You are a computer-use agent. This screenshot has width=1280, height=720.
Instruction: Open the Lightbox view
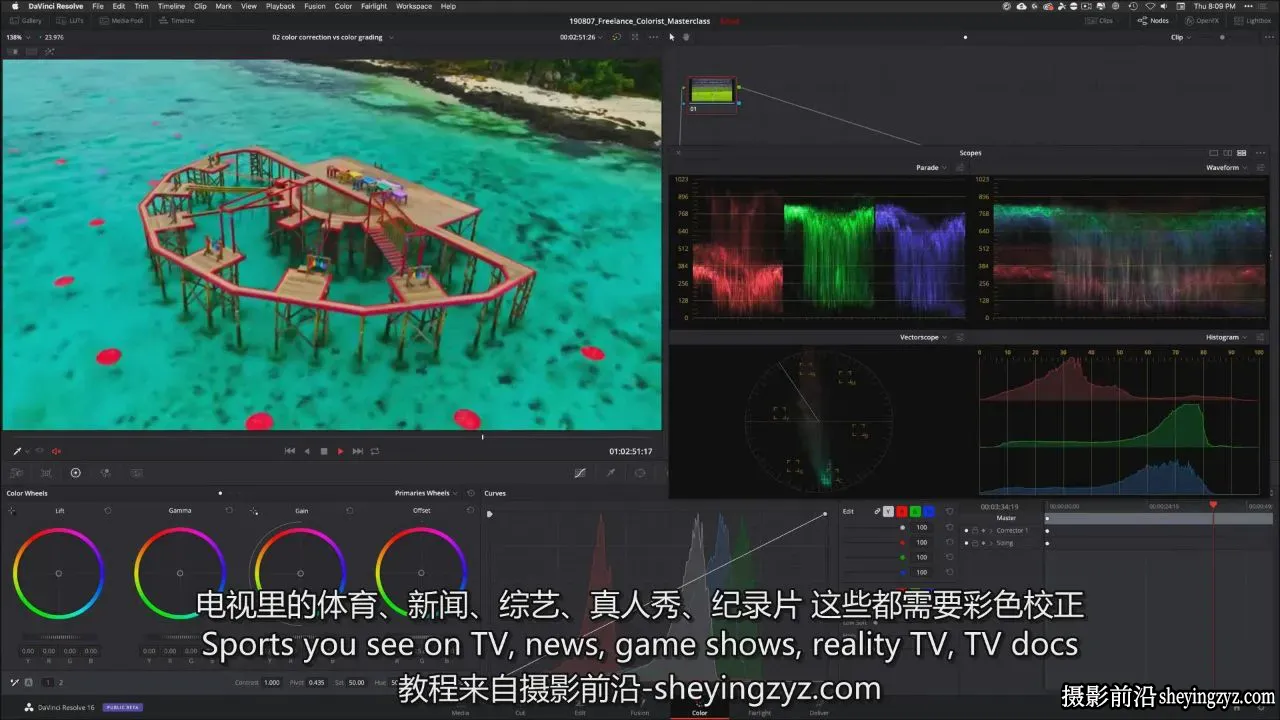[1253, 20]
